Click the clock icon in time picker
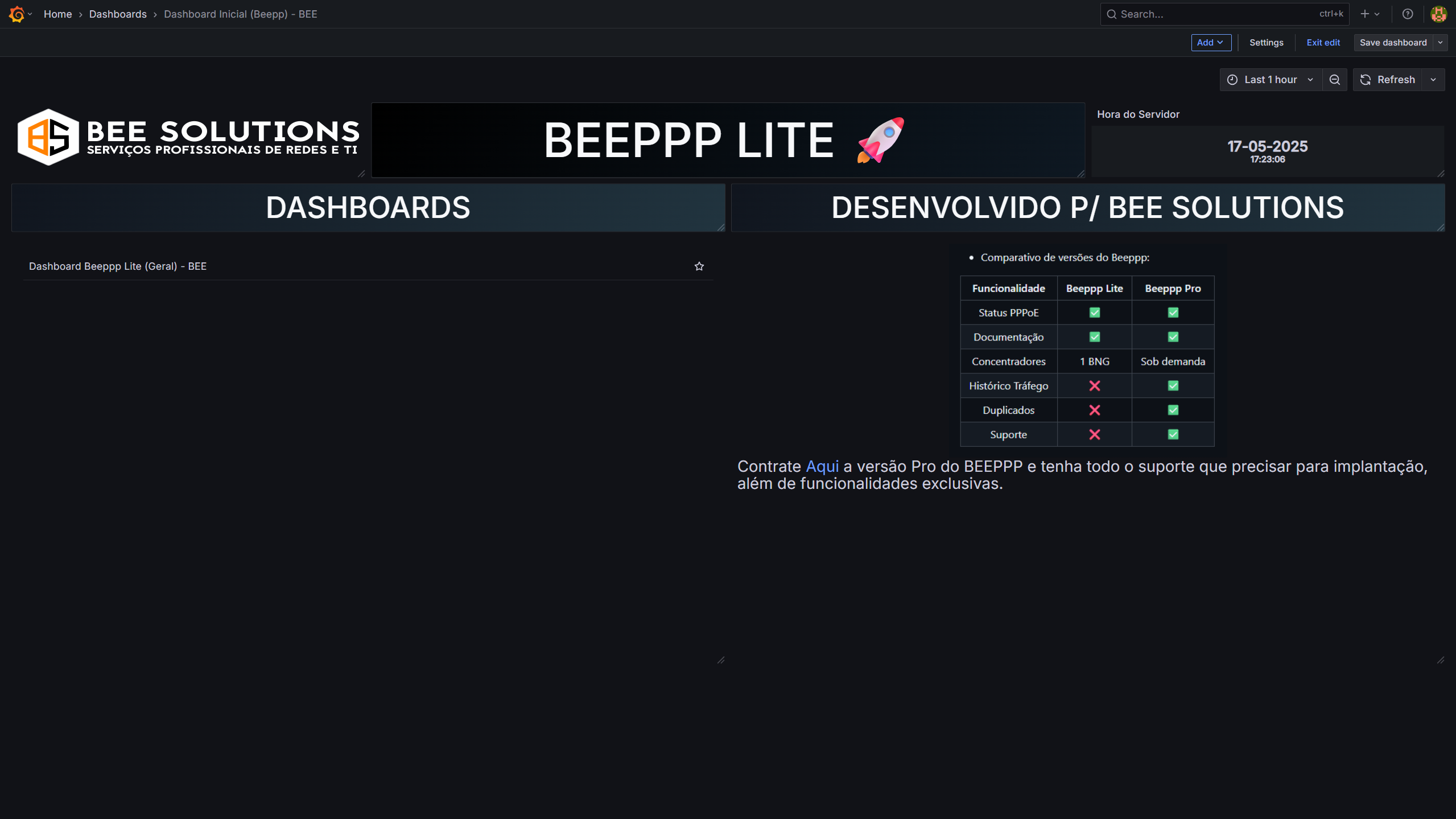The width and height of the screenshot is (1456, 819). click(1232, 79)
